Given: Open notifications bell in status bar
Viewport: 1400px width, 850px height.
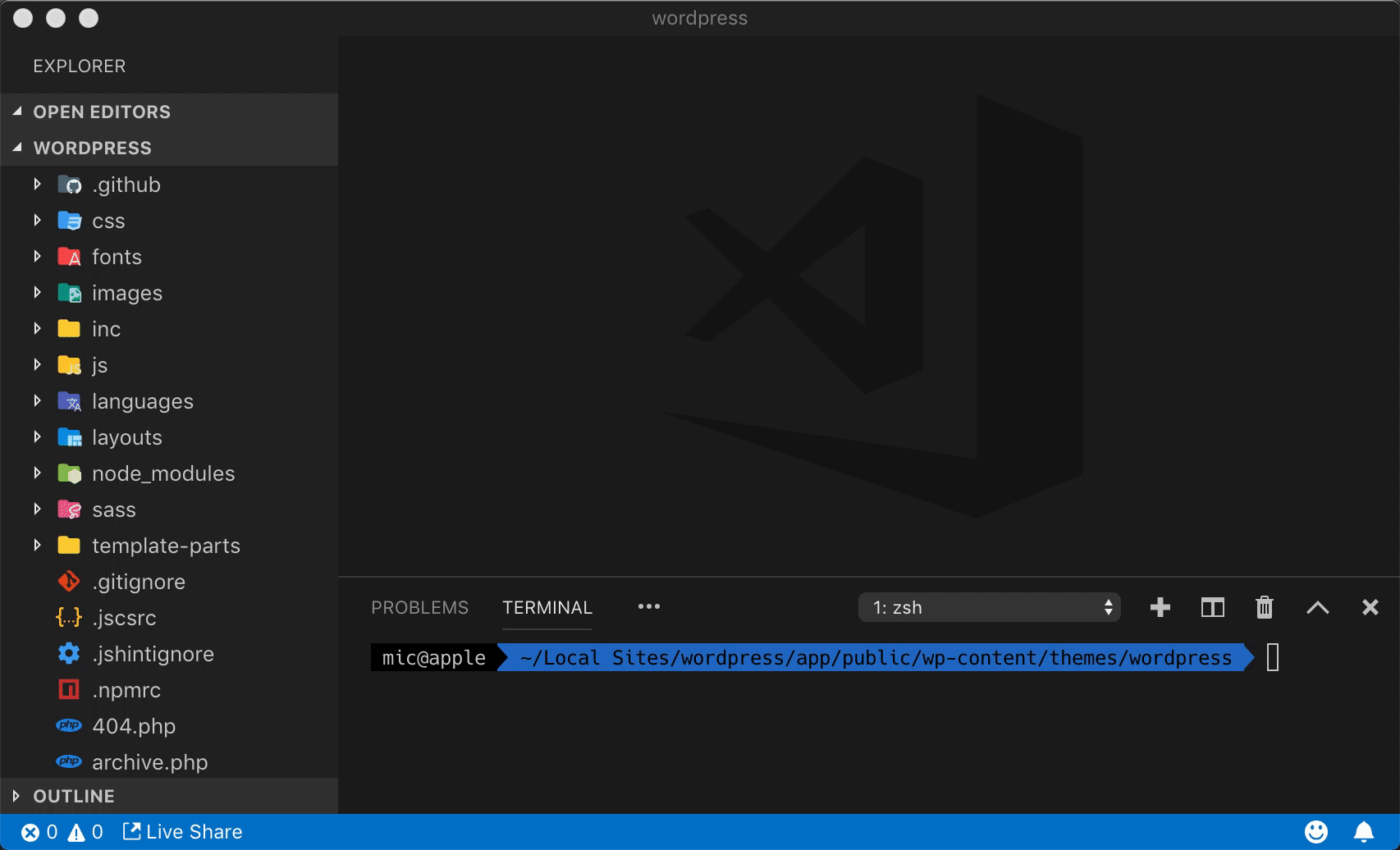Looking at the screenshot, I should [1364, 832].
